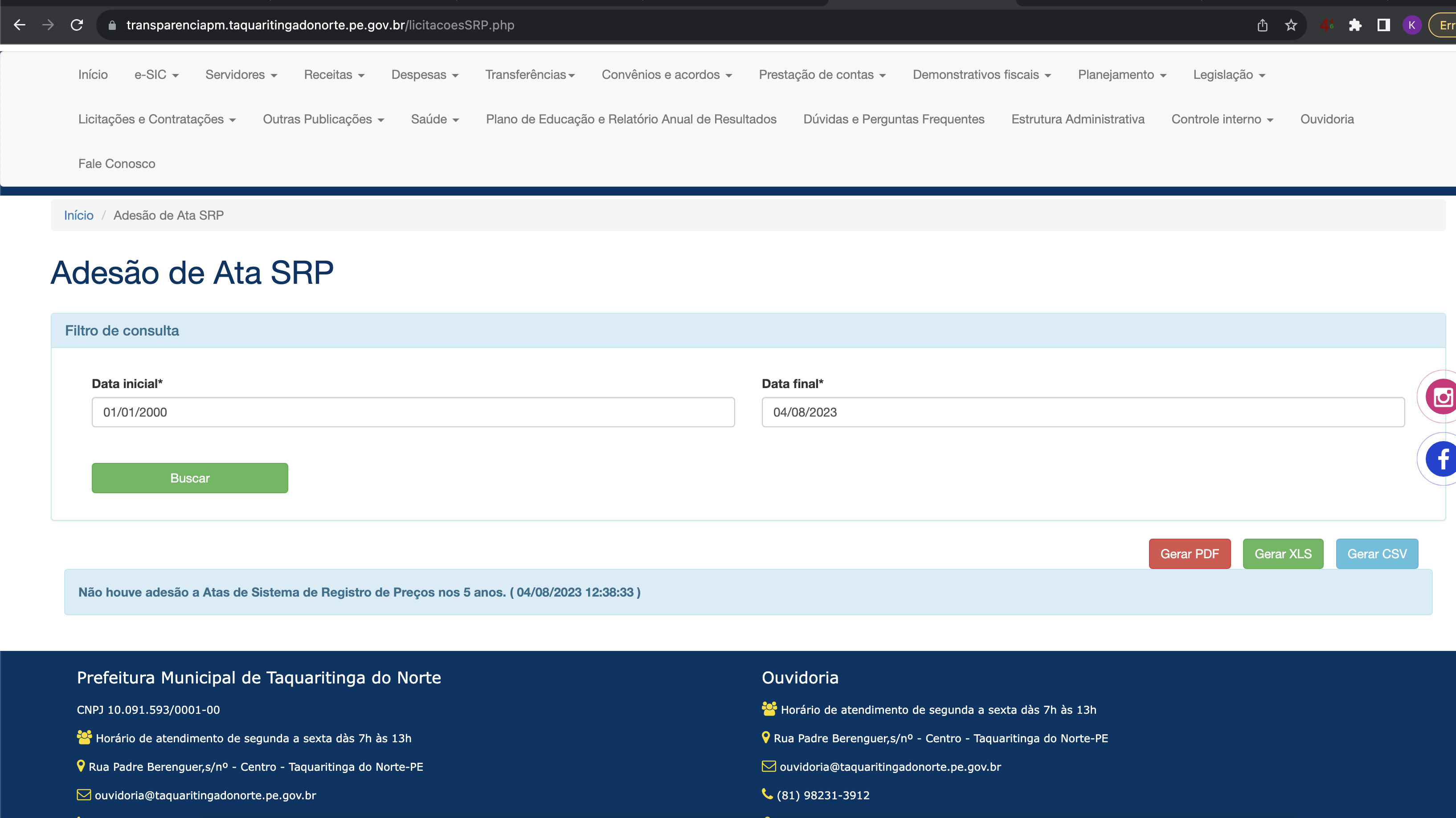Open the Facebook floating icon
The height and width of the screenshot is (818, 1456).
[1442, 458]
